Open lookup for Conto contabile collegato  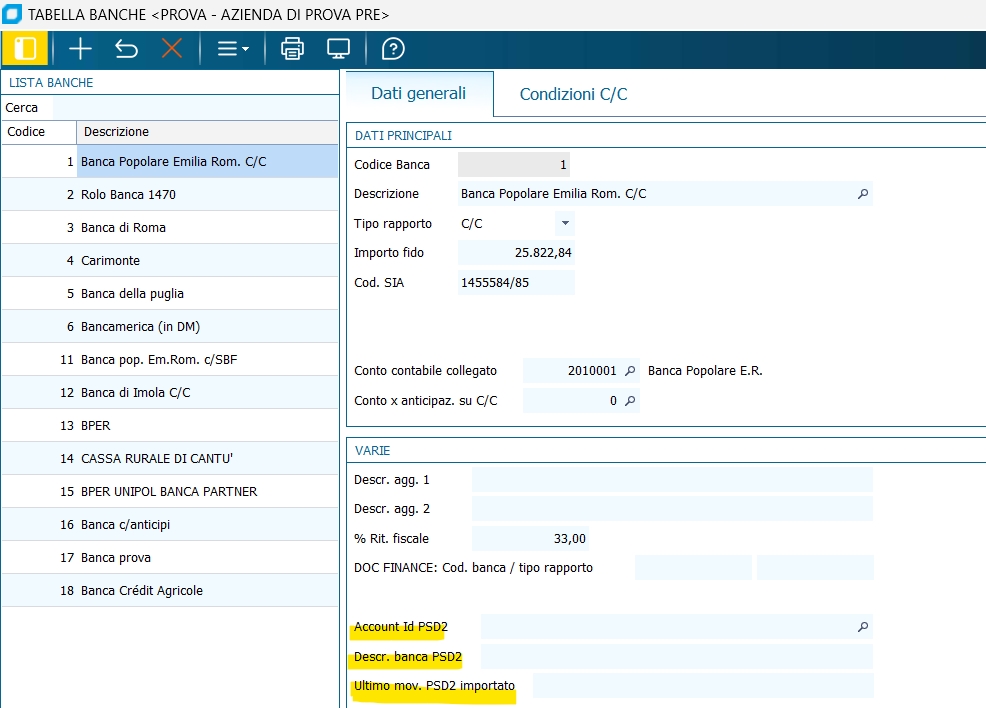pyautogui.click(x=630, y=371)
